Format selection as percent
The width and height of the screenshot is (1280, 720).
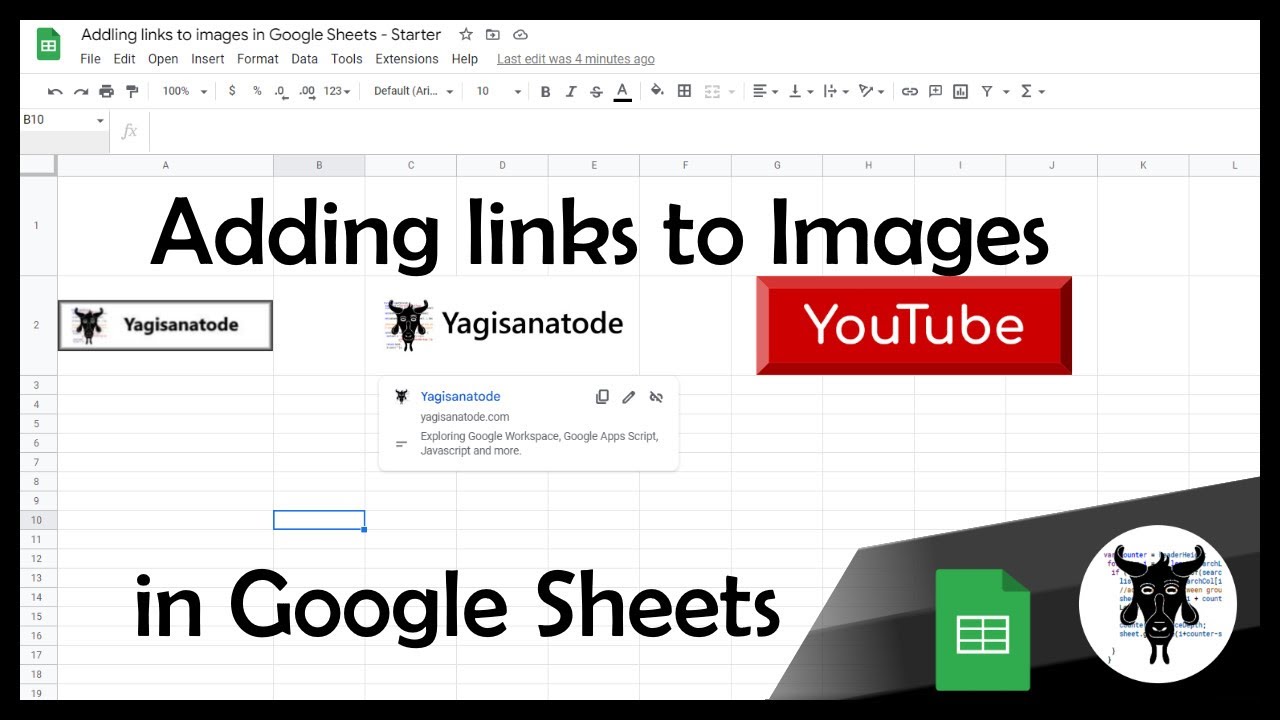(257, 91)
